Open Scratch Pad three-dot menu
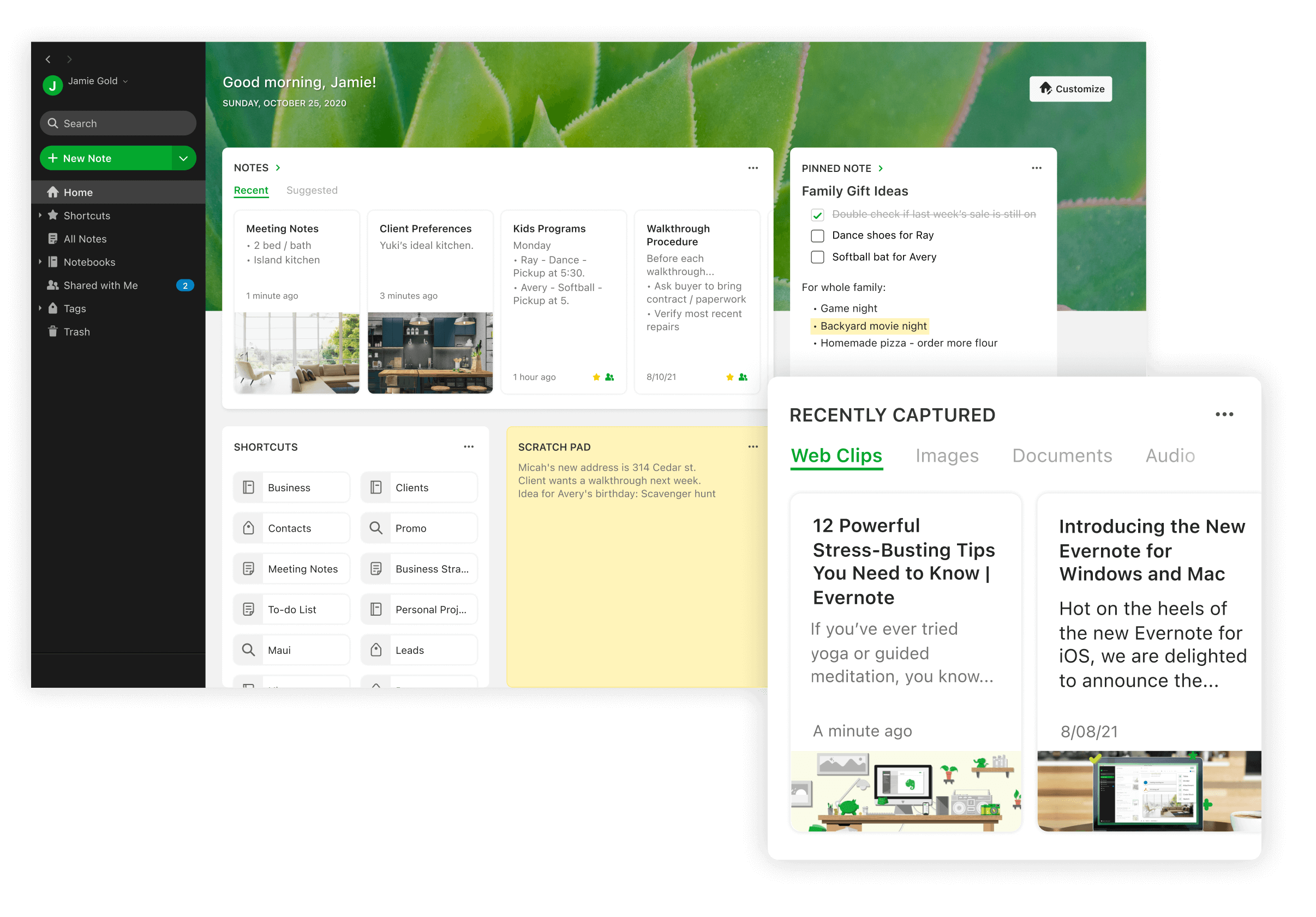 [753, 446]
